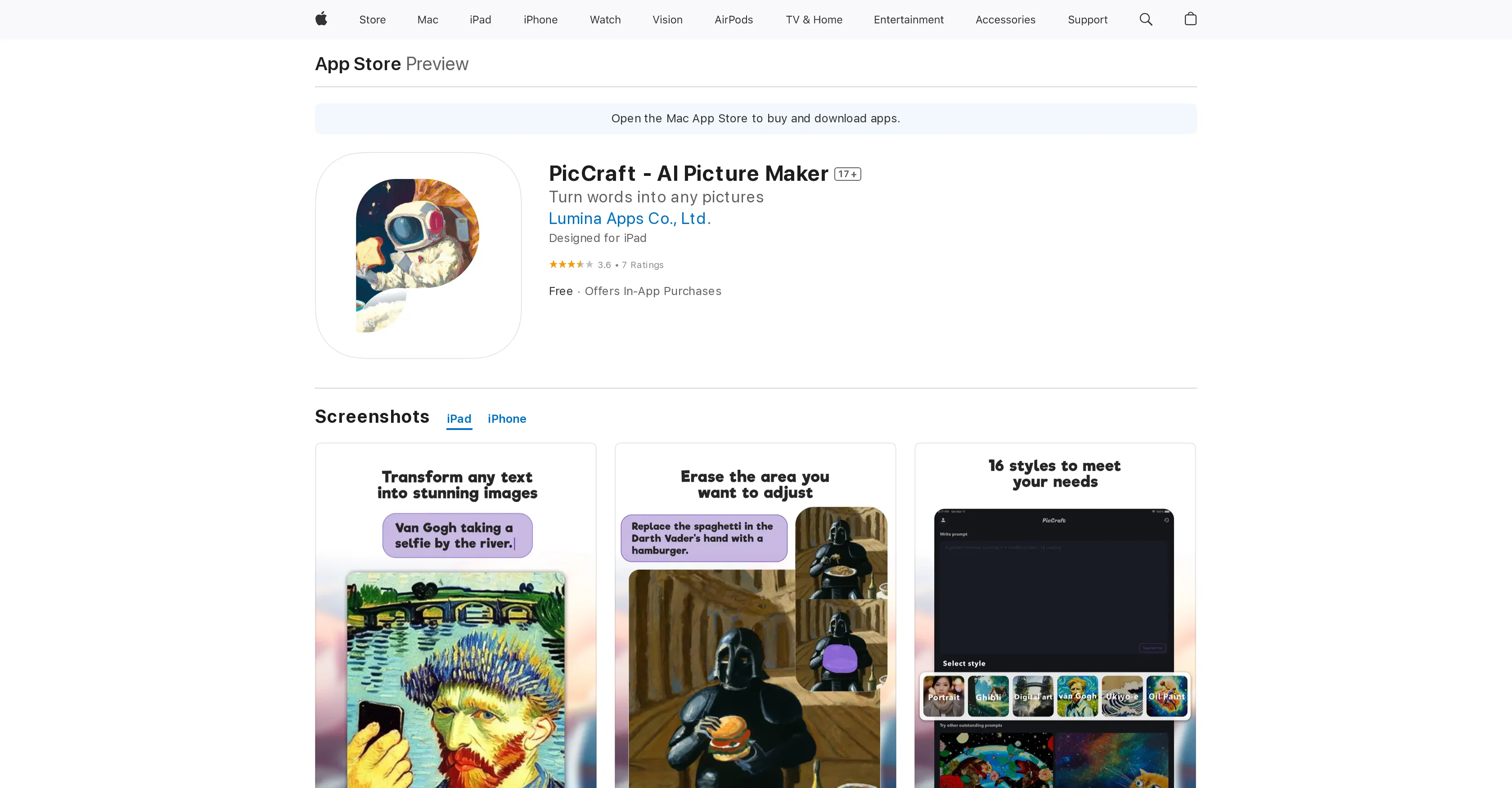The width and height of the screenshot is (1512, 788).
Task: Click the van Gogh style thumbnail
Action: [x=1078, y=696]
